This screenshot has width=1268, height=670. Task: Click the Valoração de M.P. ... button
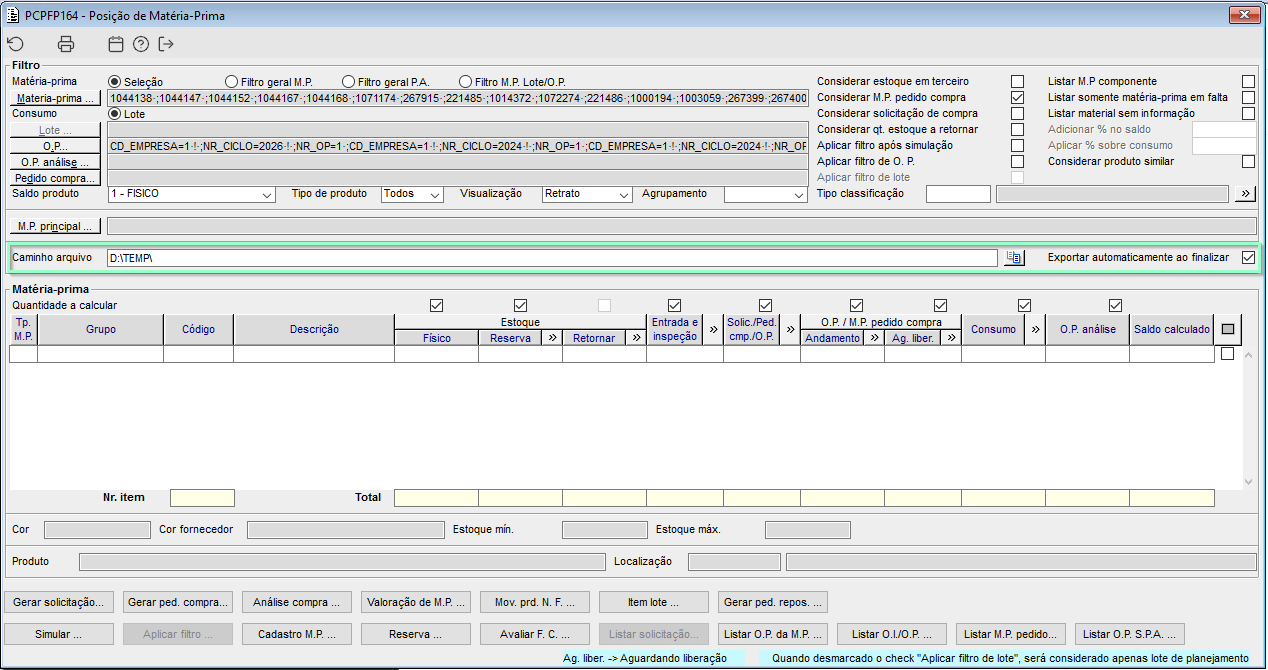click(x=416, y=602)
